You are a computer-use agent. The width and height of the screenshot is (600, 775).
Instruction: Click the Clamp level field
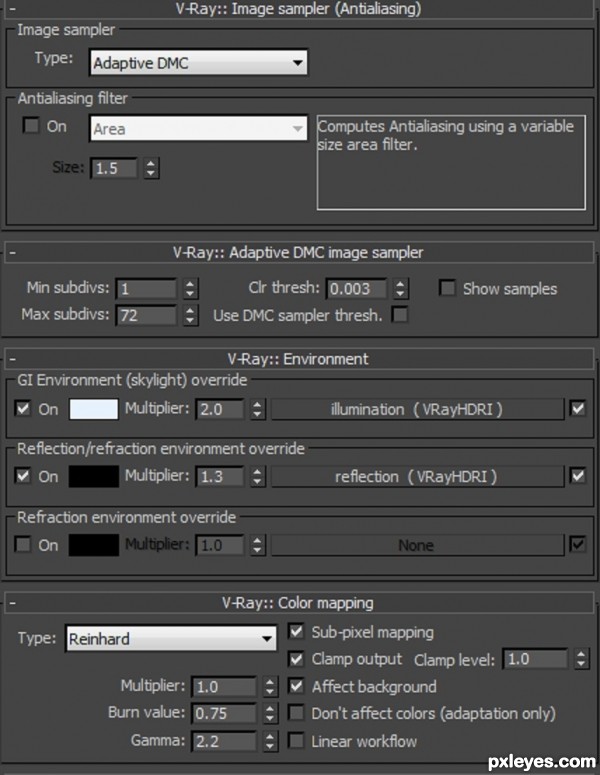(535, 659)
